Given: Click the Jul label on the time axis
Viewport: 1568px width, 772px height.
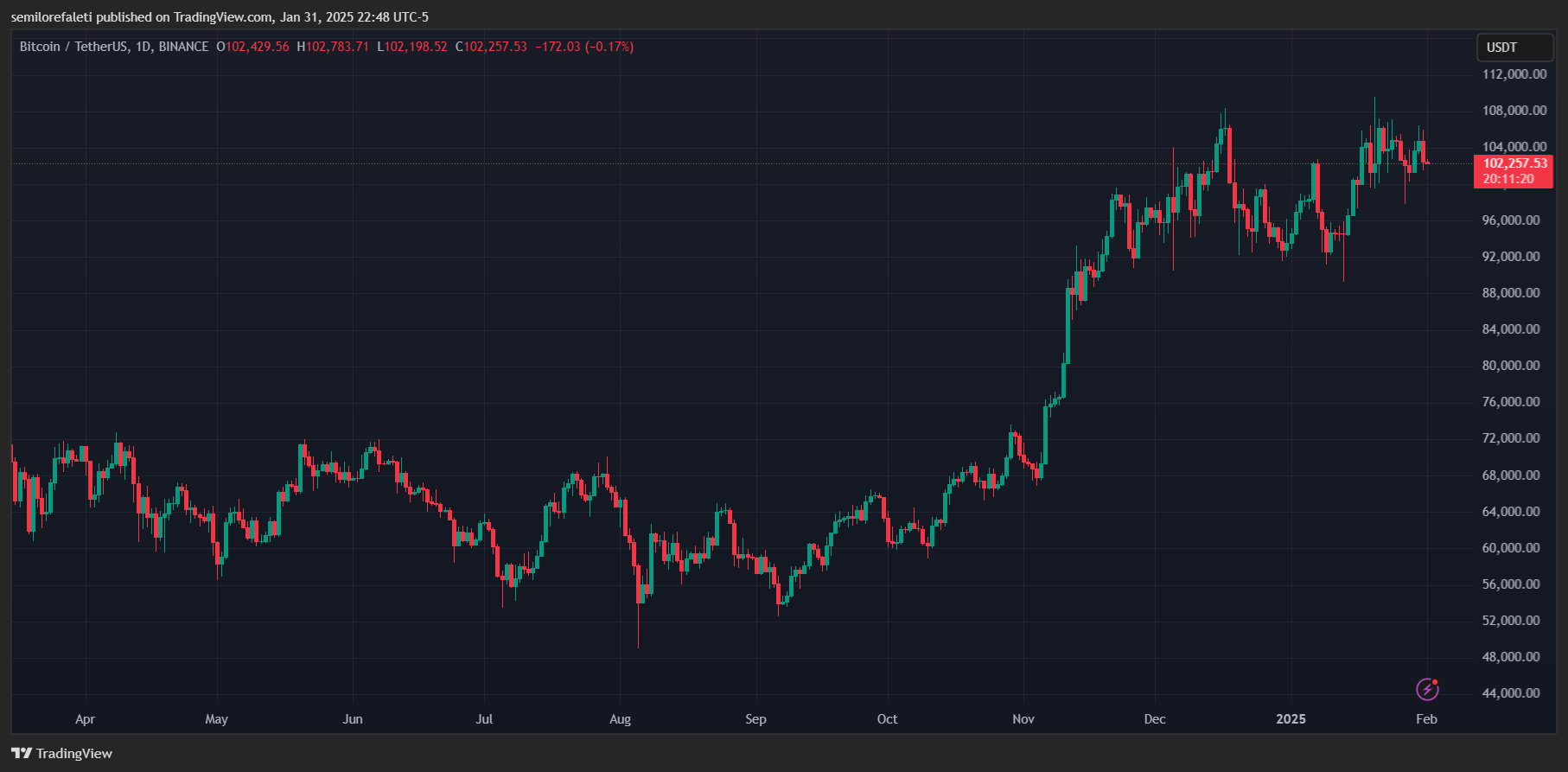Looking at the screenshot, I should point(484,719).
